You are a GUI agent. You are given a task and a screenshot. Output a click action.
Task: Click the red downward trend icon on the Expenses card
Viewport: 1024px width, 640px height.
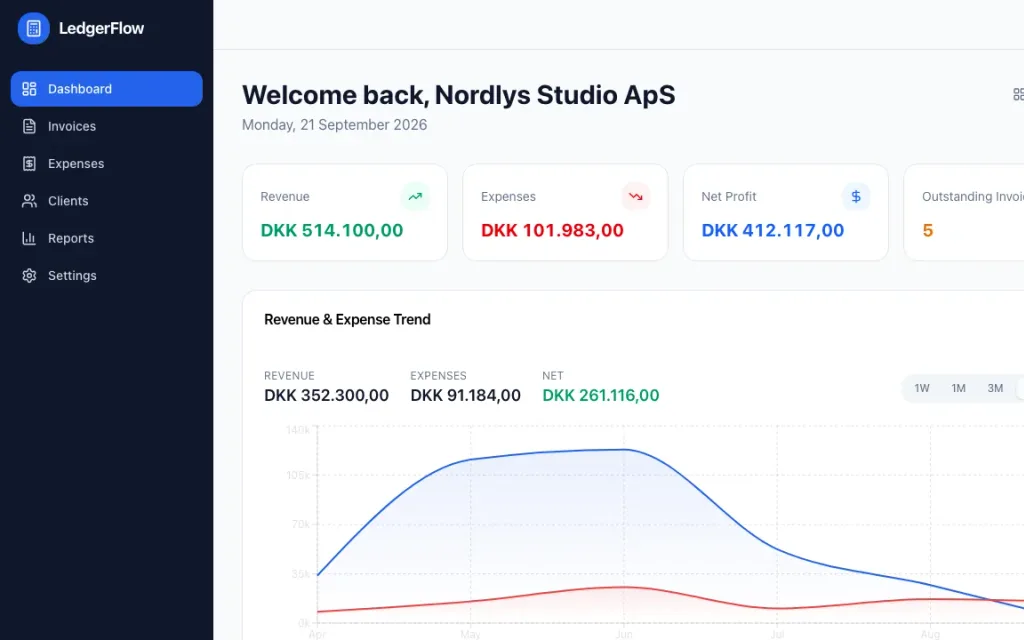click(635, 197)
